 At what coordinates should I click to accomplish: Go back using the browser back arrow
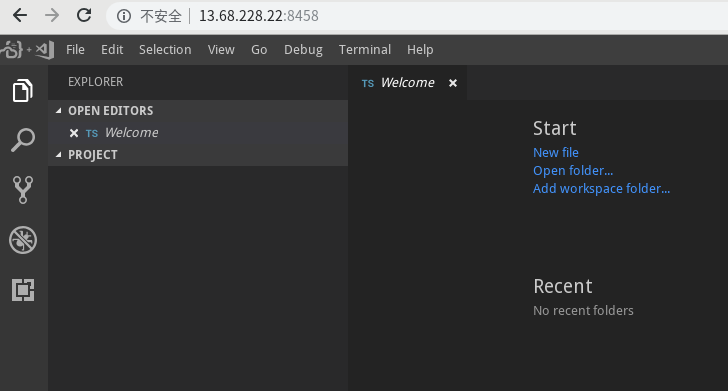click(20, 15)
